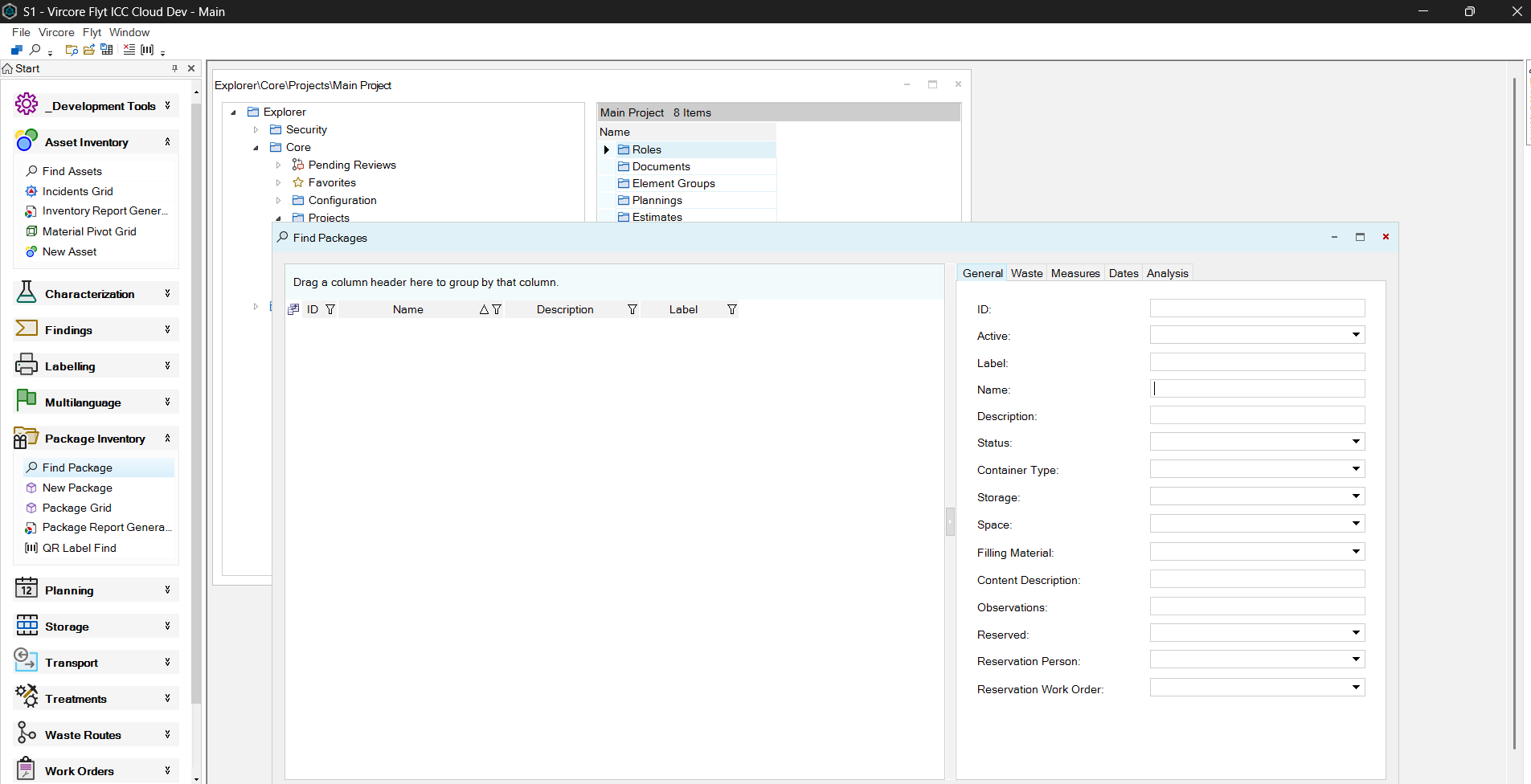Image resolution: width=1531 pixels, height=784 pixels.
Task: Click the folder search toolbar icon
Action: (x=72, y=50)
